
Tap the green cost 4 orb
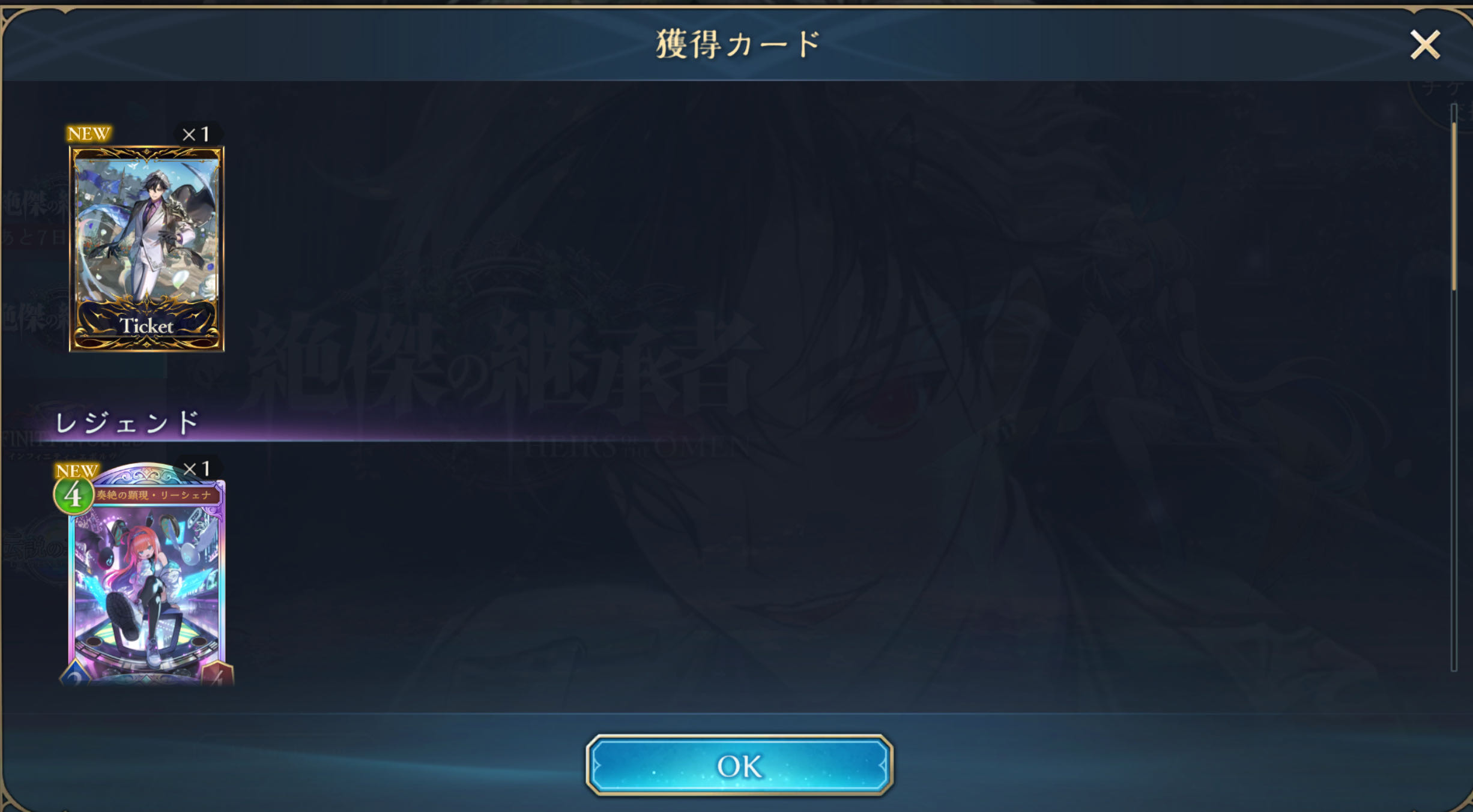73,496
